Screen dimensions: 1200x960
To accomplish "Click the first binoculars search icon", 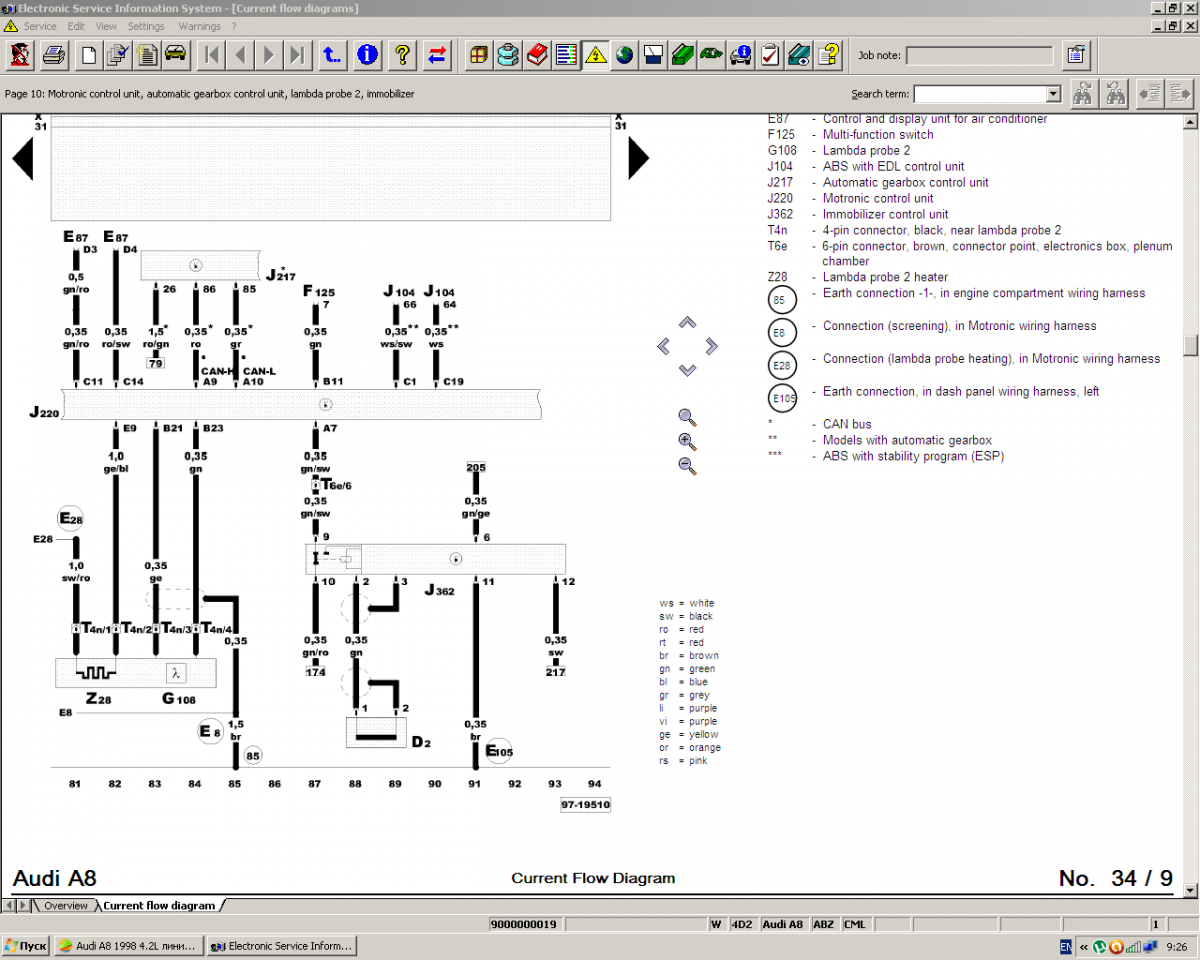I will click(x=1082, y=94).
